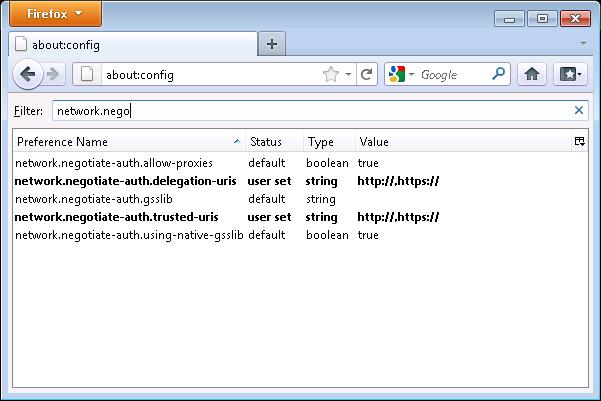Close the Firefox window
Viewport: 601px width, 401px height.
pos(575,18)
